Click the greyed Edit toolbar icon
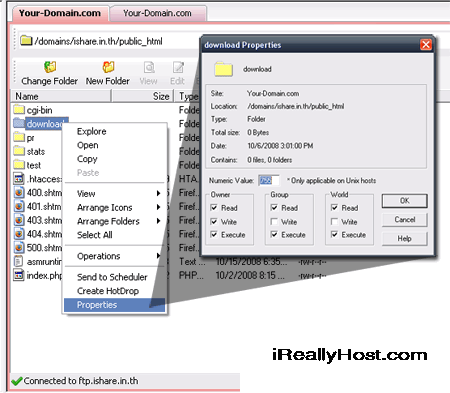The height and width of the screenshot is (393, 450). point(178,67)
